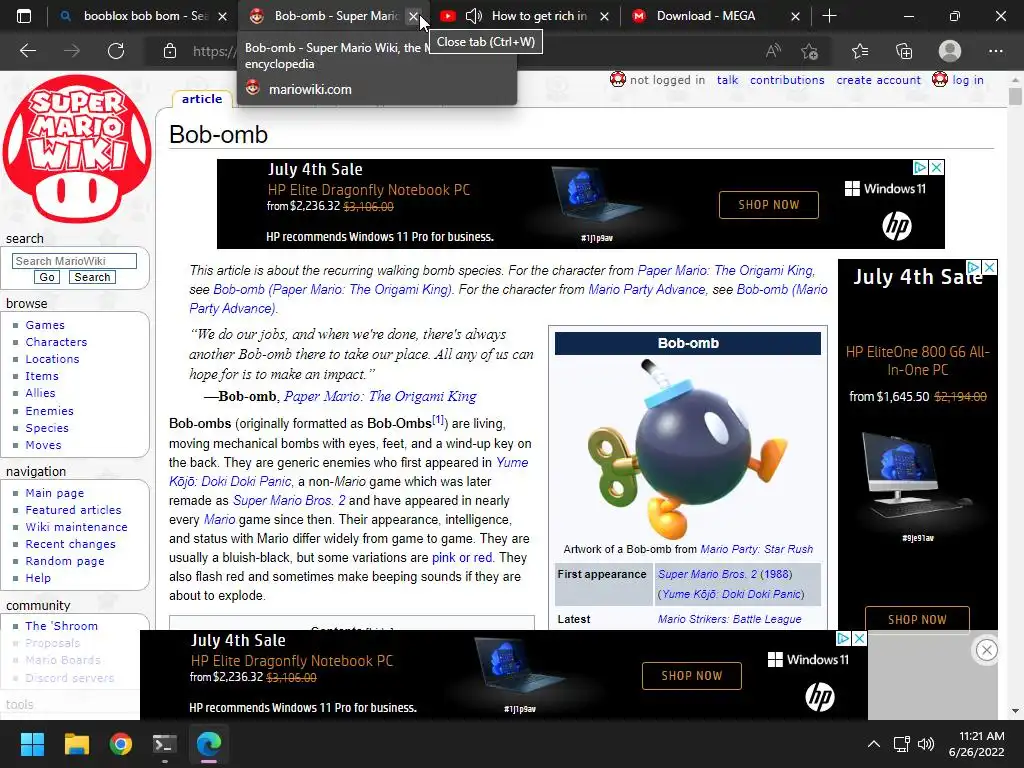1024x768 pixels.
Task: Add this page to favorites star icon
Action: [810, 51]
